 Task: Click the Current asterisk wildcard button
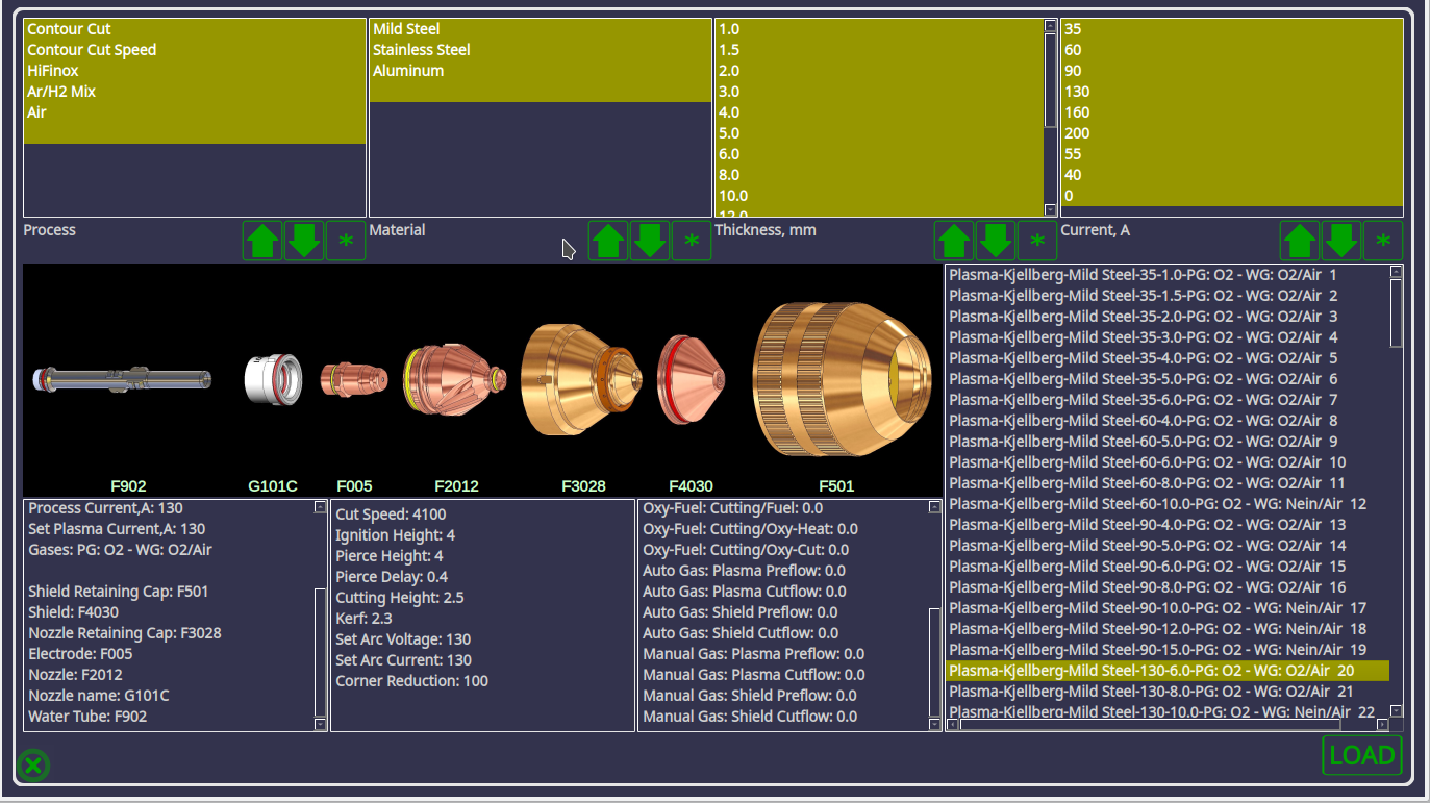[1383, 242]
